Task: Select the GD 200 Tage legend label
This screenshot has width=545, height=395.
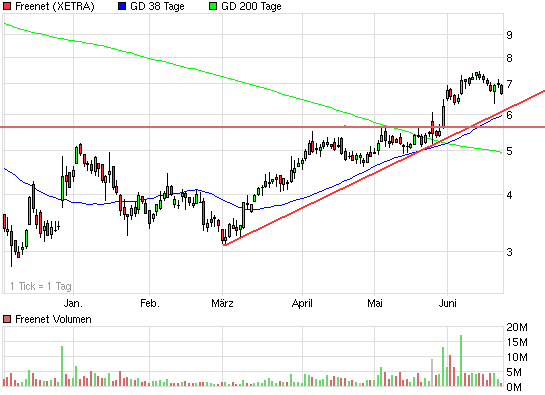Action: pos(251,6)
